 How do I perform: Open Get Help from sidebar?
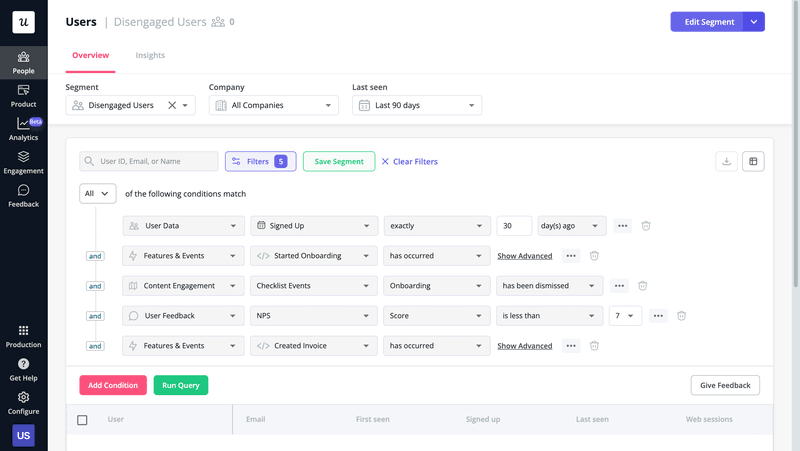[x=23, y=370]
